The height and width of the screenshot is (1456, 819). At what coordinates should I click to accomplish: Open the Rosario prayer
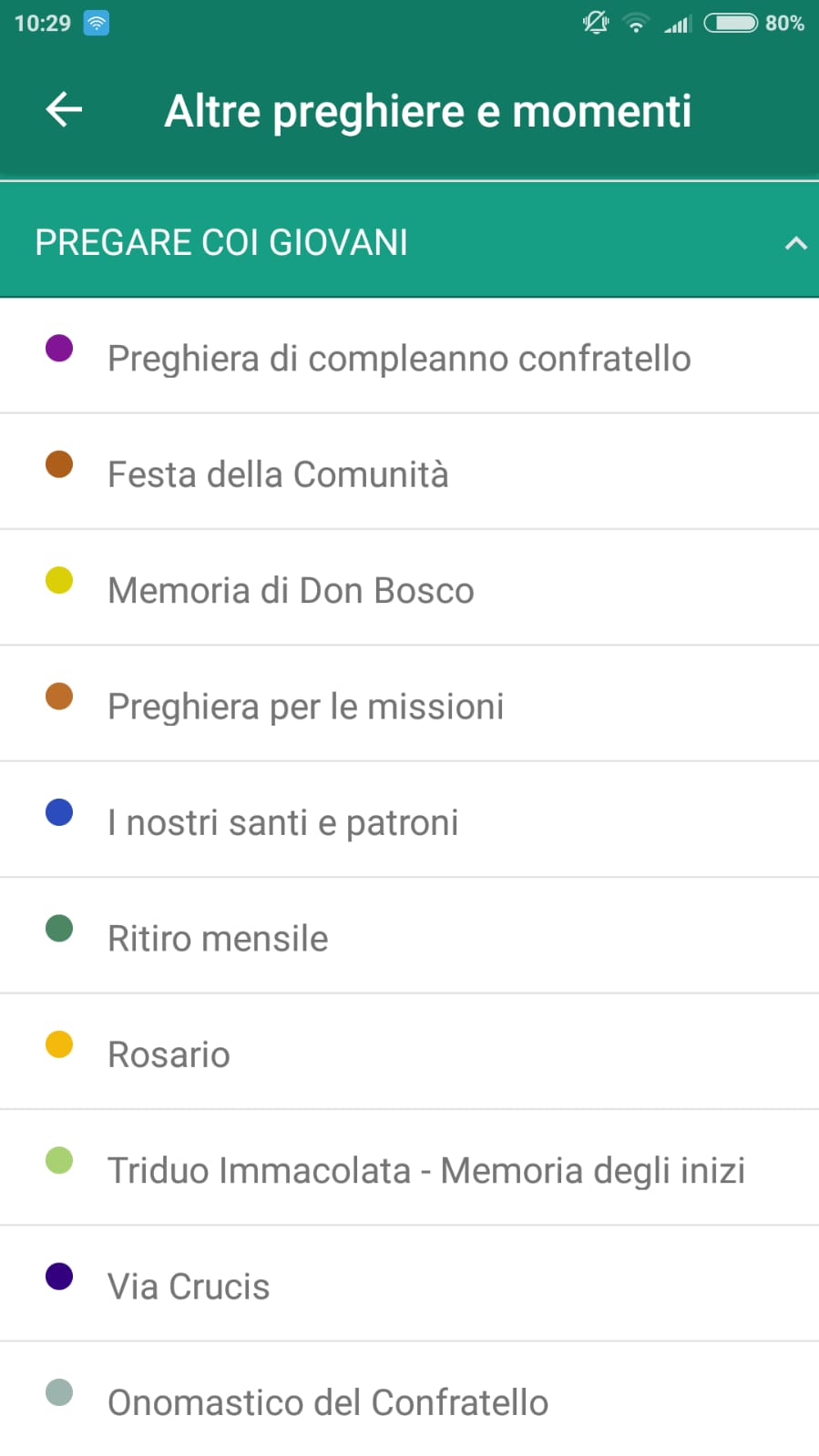click(169, 1054)
